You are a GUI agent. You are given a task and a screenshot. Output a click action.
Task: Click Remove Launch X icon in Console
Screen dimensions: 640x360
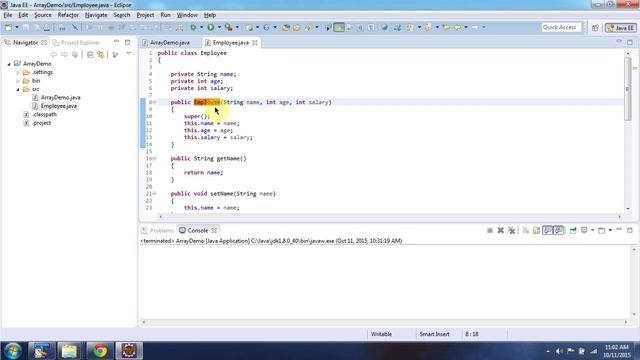click(500, 231)
